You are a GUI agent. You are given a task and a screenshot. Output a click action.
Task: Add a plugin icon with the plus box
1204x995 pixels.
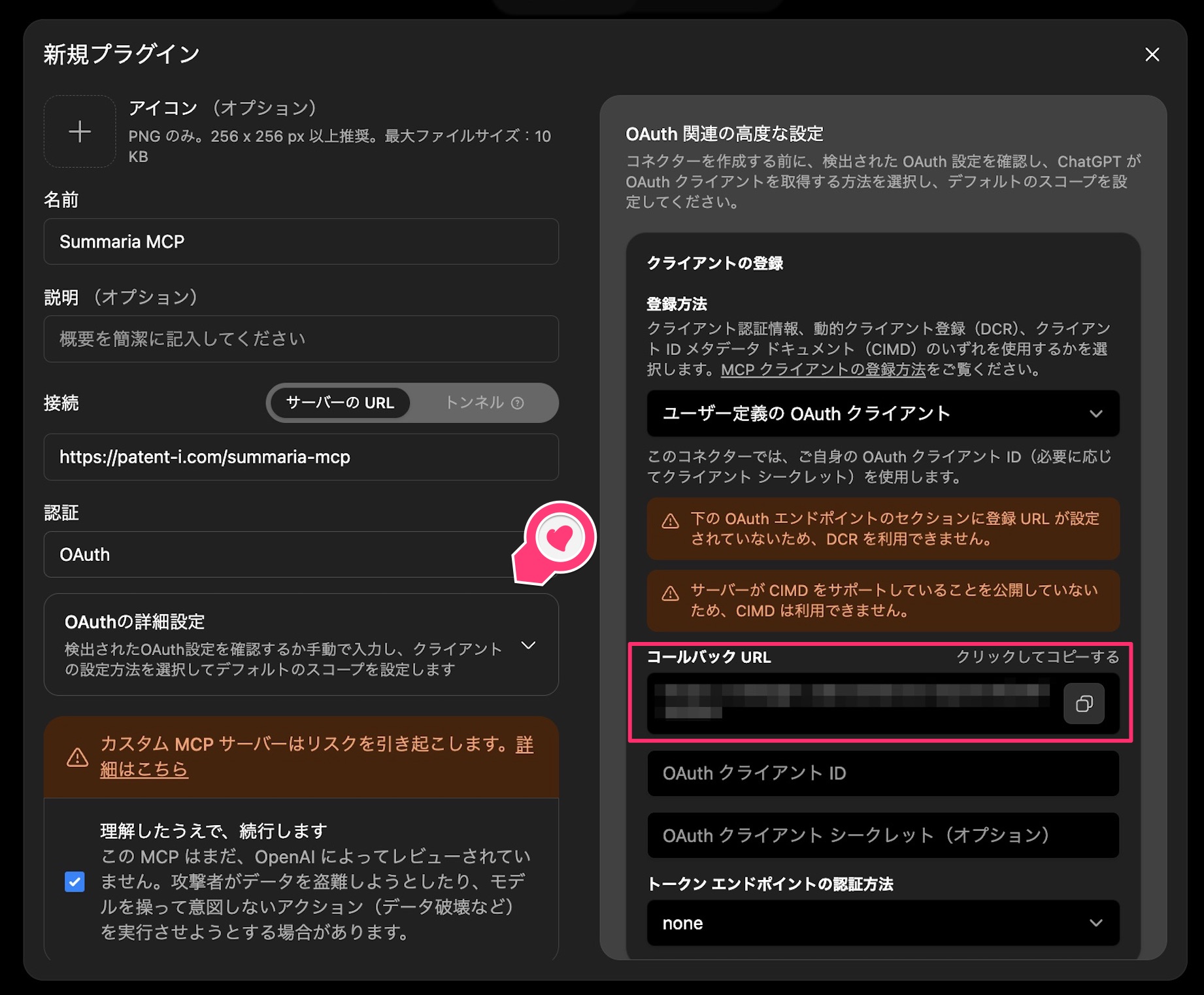80,131
